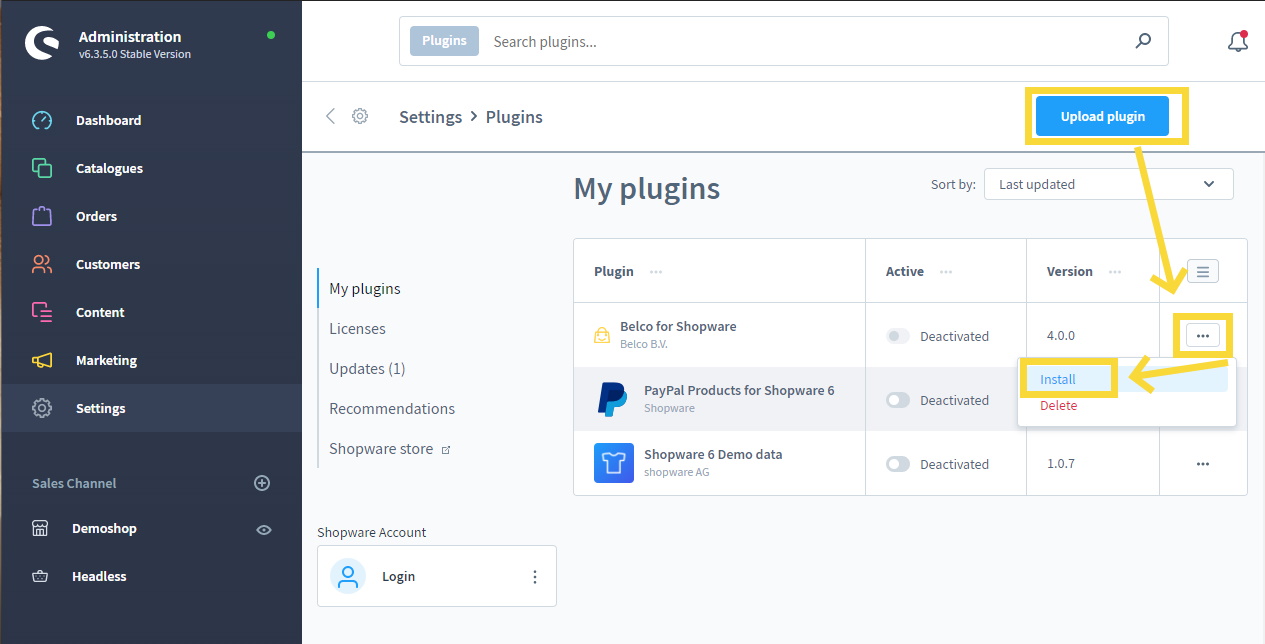Click the Shopware logo icon
This screenshot has width=1265, height=644.
[x=43, y=44]
